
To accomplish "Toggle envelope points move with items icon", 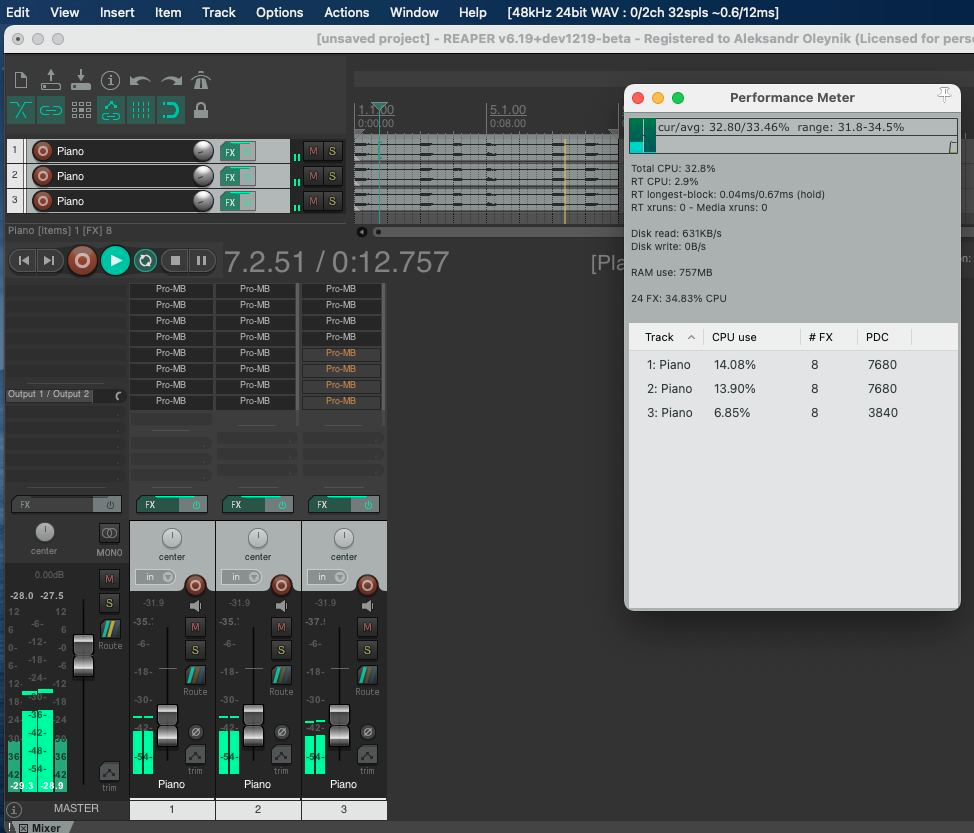I will [x=111, y=111].
